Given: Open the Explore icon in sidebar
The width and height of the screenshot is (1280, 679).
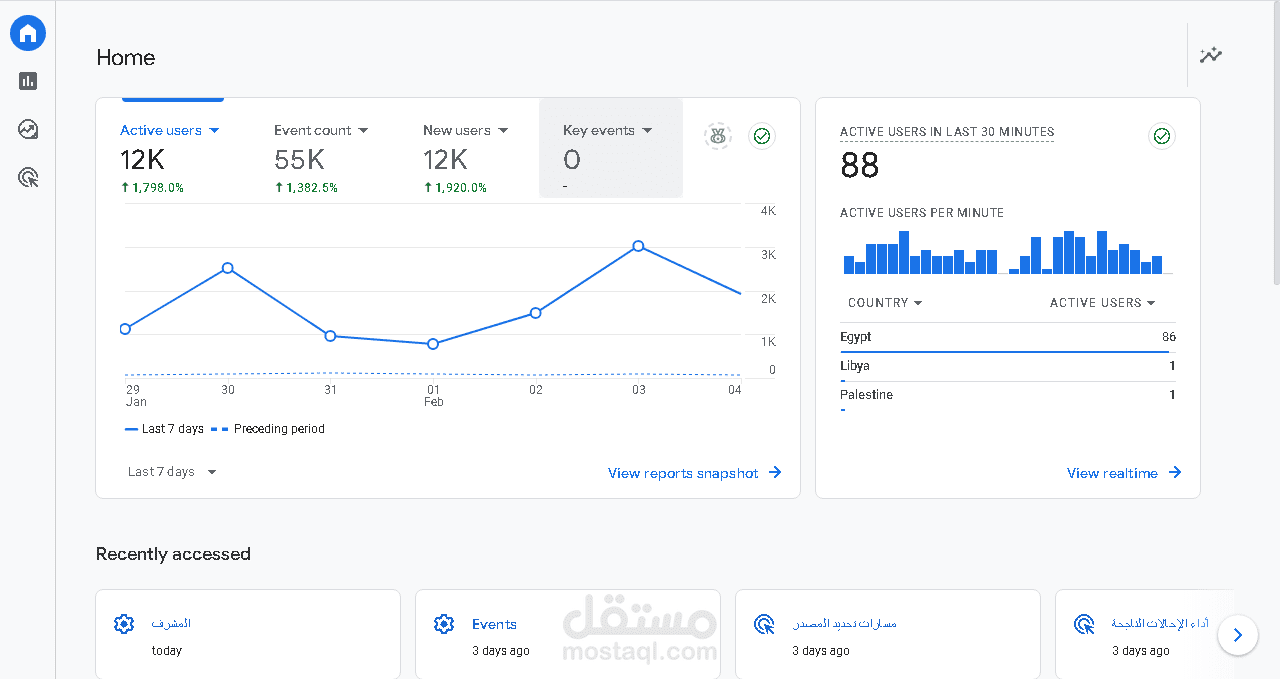Looking at the screenshot, I should (x=28, y=129).
